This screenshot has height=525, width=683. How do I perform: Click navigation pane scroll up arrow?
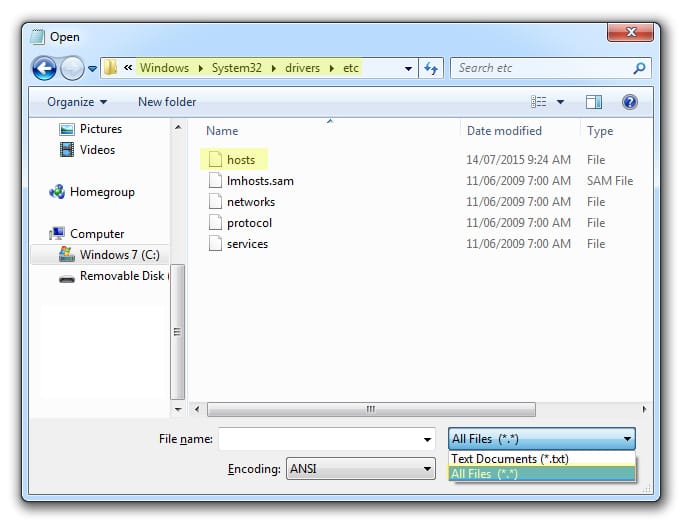tap(178, 127)
